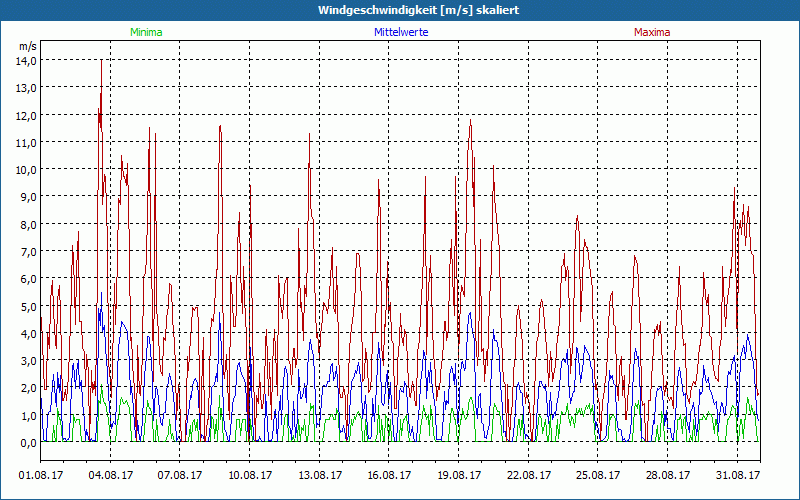Click the 12,0 y-axis value
Viewport: 800px width, 500px height.
[26, 115]
